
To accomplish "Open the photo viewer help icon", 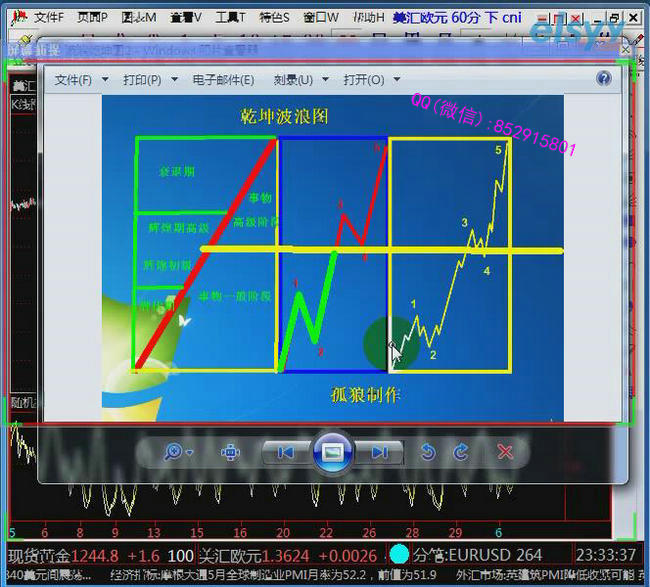I will tap(603, 79).
